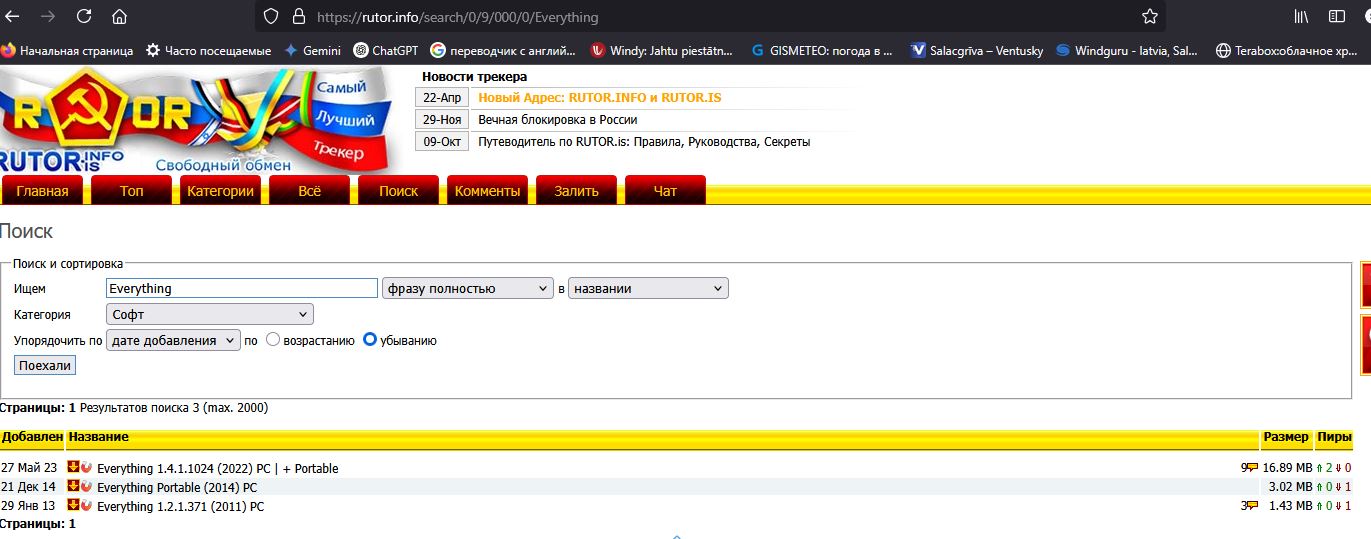Click the browser address bar URL
1371x539 pixels.
click(x=457, y=17)
